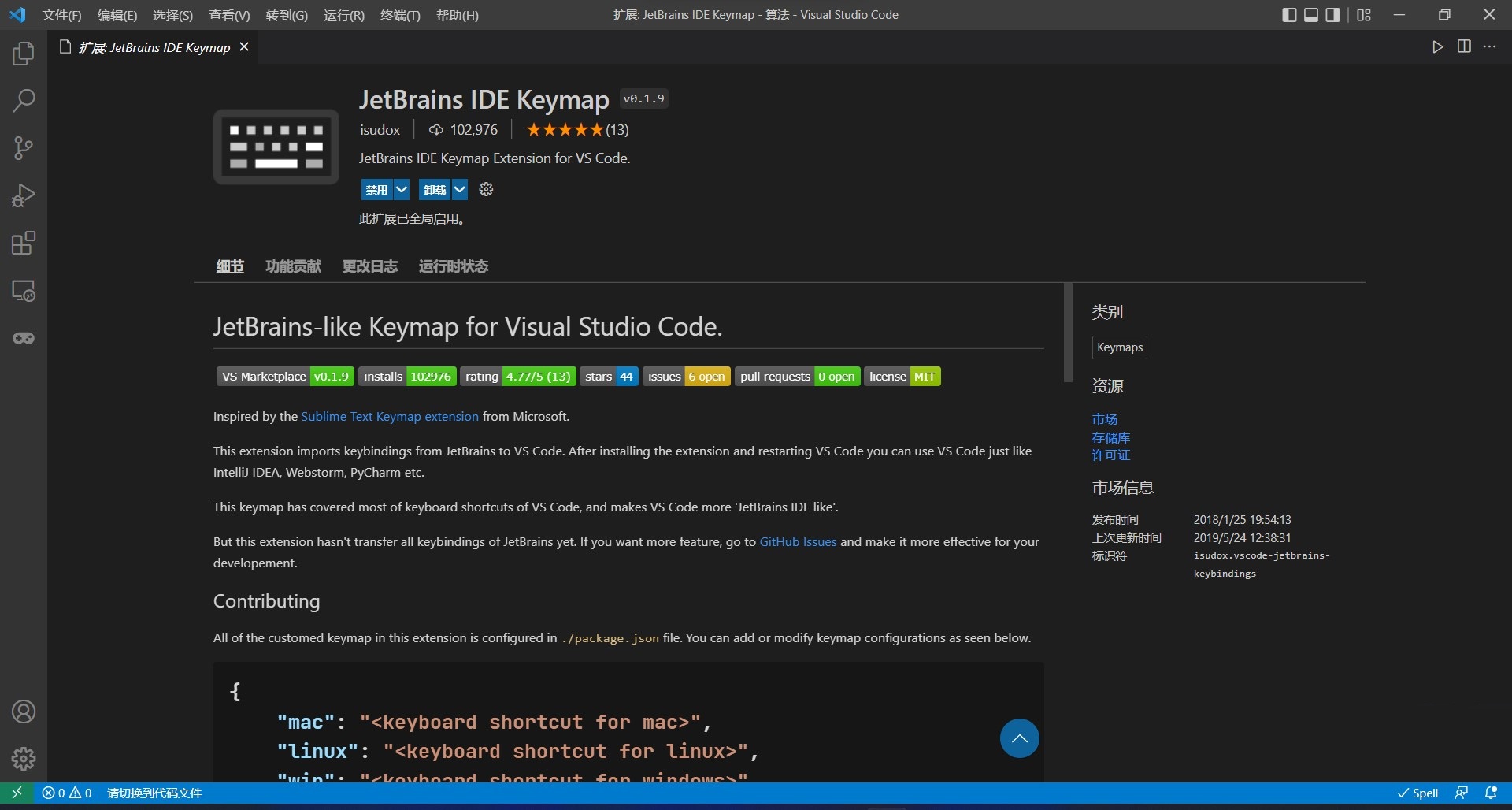Open the Extensions view

pyautogui.click(x=23, y=243)
